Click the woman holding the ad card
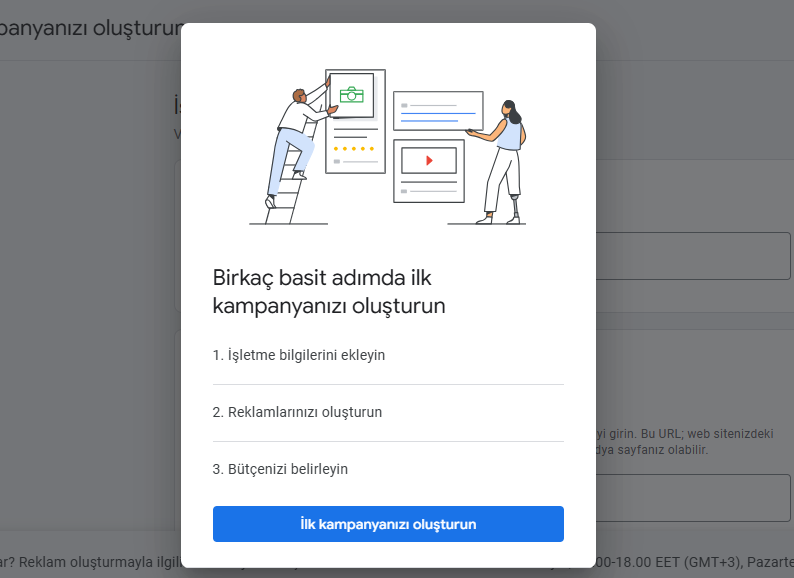Image resolution: width=794 pixels, height=578 pixels. pyautogui.click(x=501, y=162)
